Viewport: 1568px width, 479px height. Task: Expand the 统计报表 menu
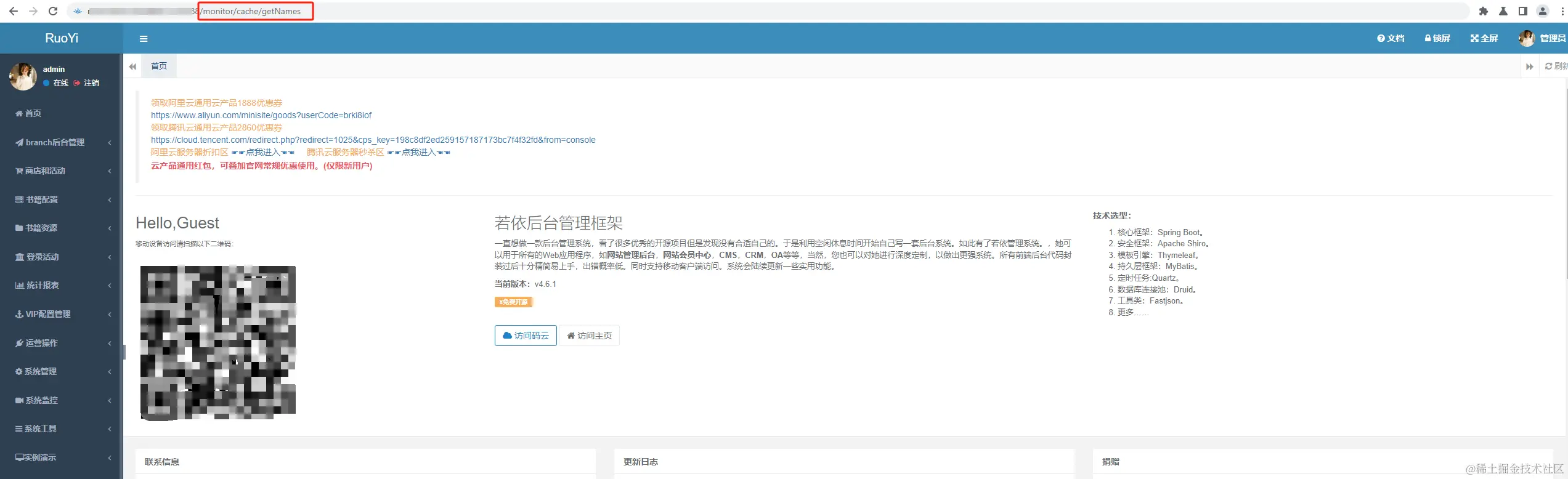coord(61,285)
